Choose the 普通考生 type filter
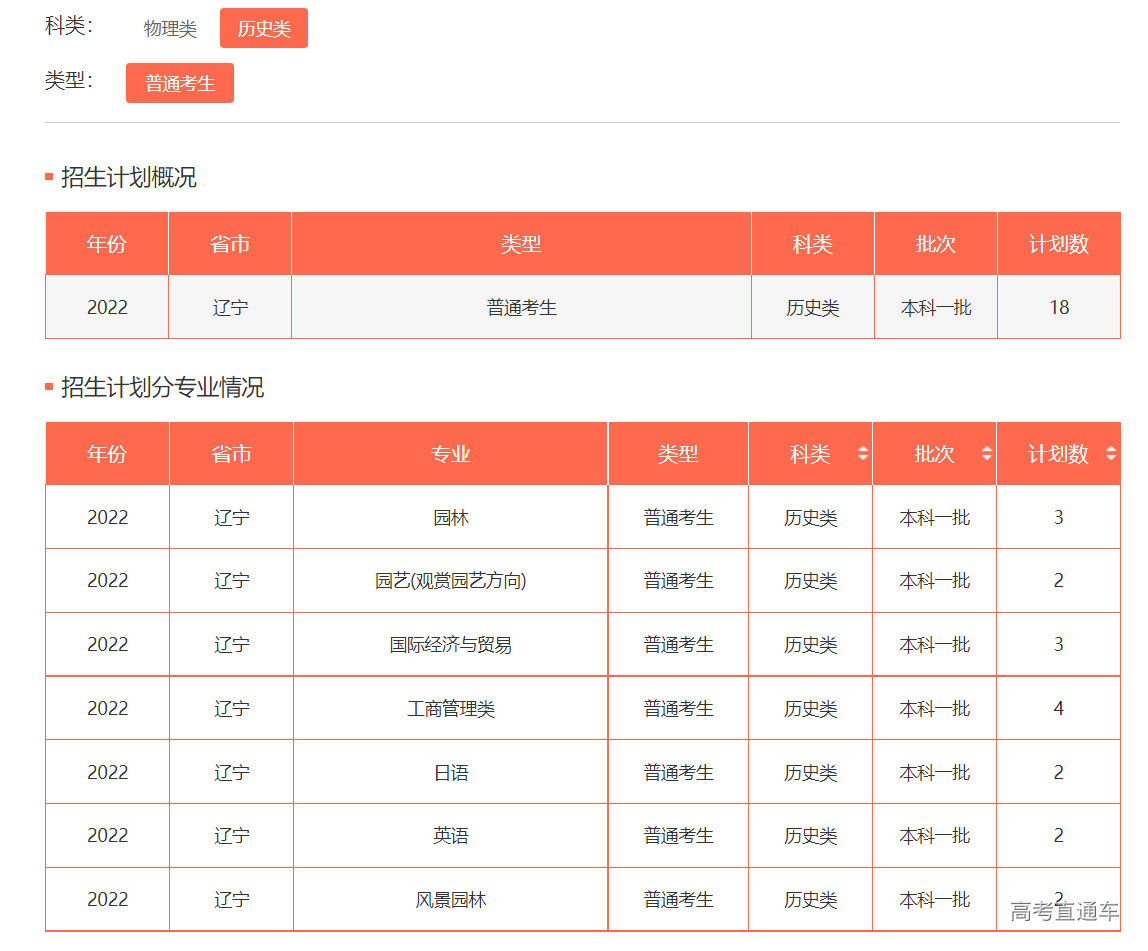This screenshot has width=1148, height=951. click(180, 84)
